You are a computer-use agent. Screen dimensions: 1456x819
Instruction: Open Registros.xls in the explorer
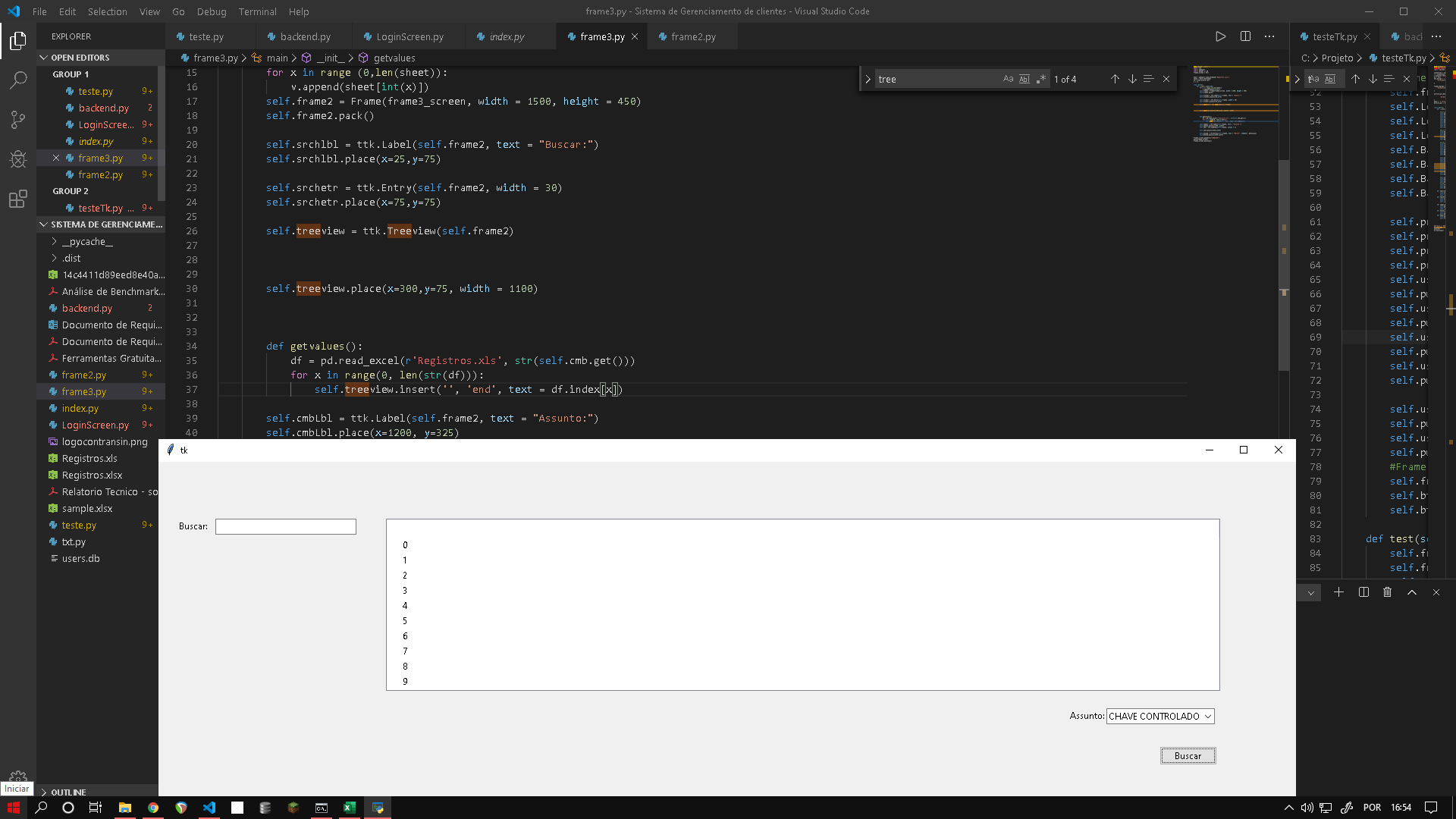(89, 458)
